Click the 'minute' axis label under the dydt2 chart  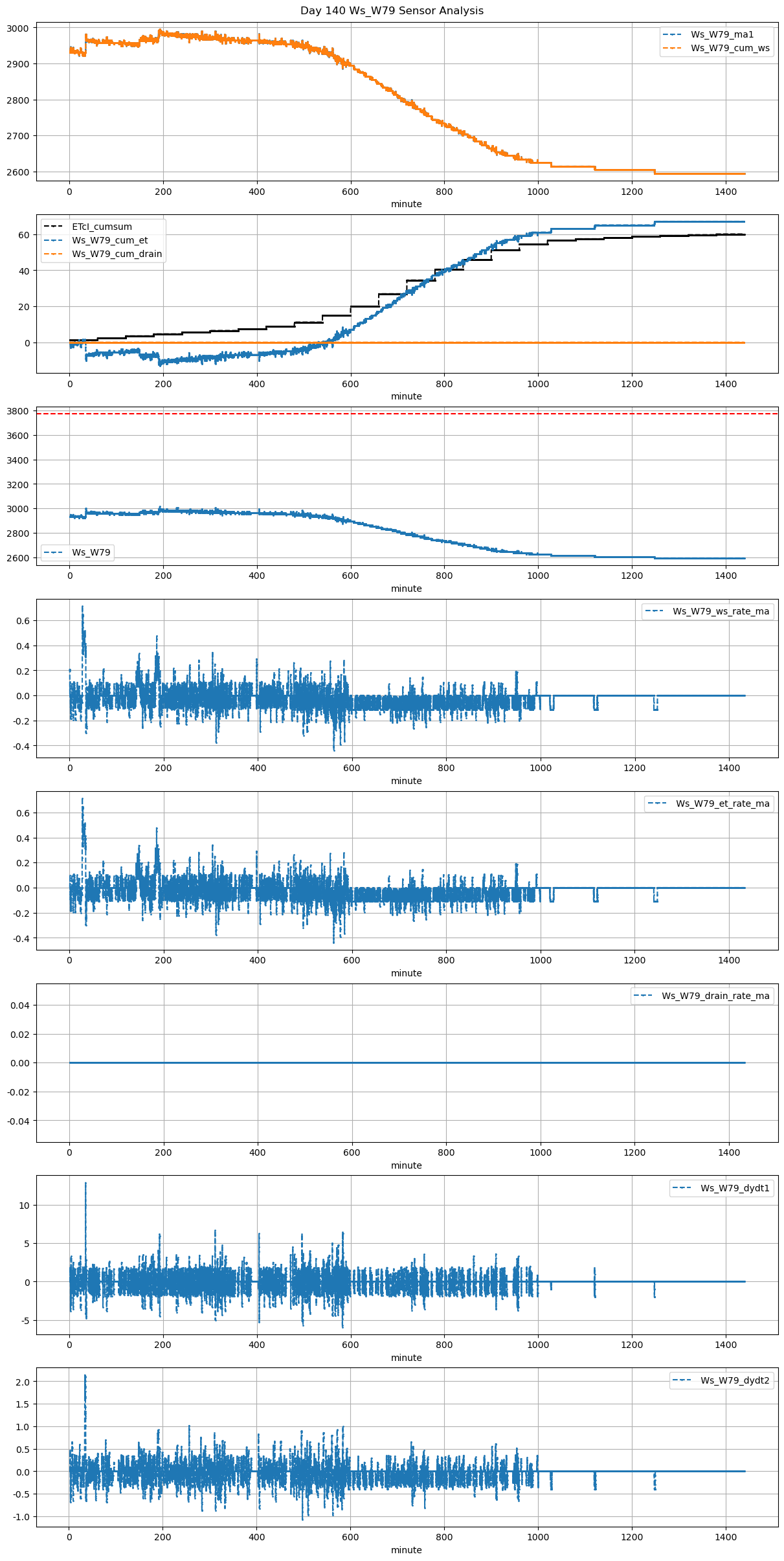[406, 1550]
